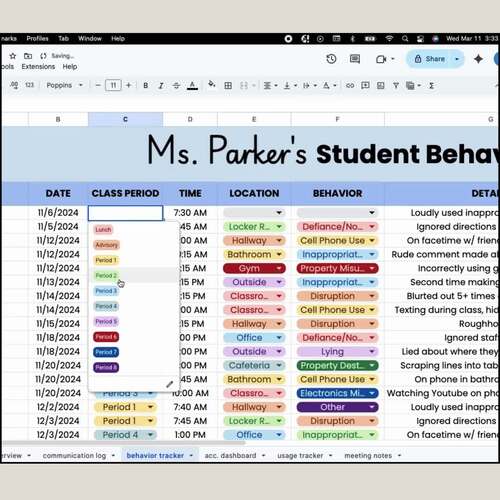Click the Share button
The width and height of the screenshot is (500, 500).
point(430,59)
